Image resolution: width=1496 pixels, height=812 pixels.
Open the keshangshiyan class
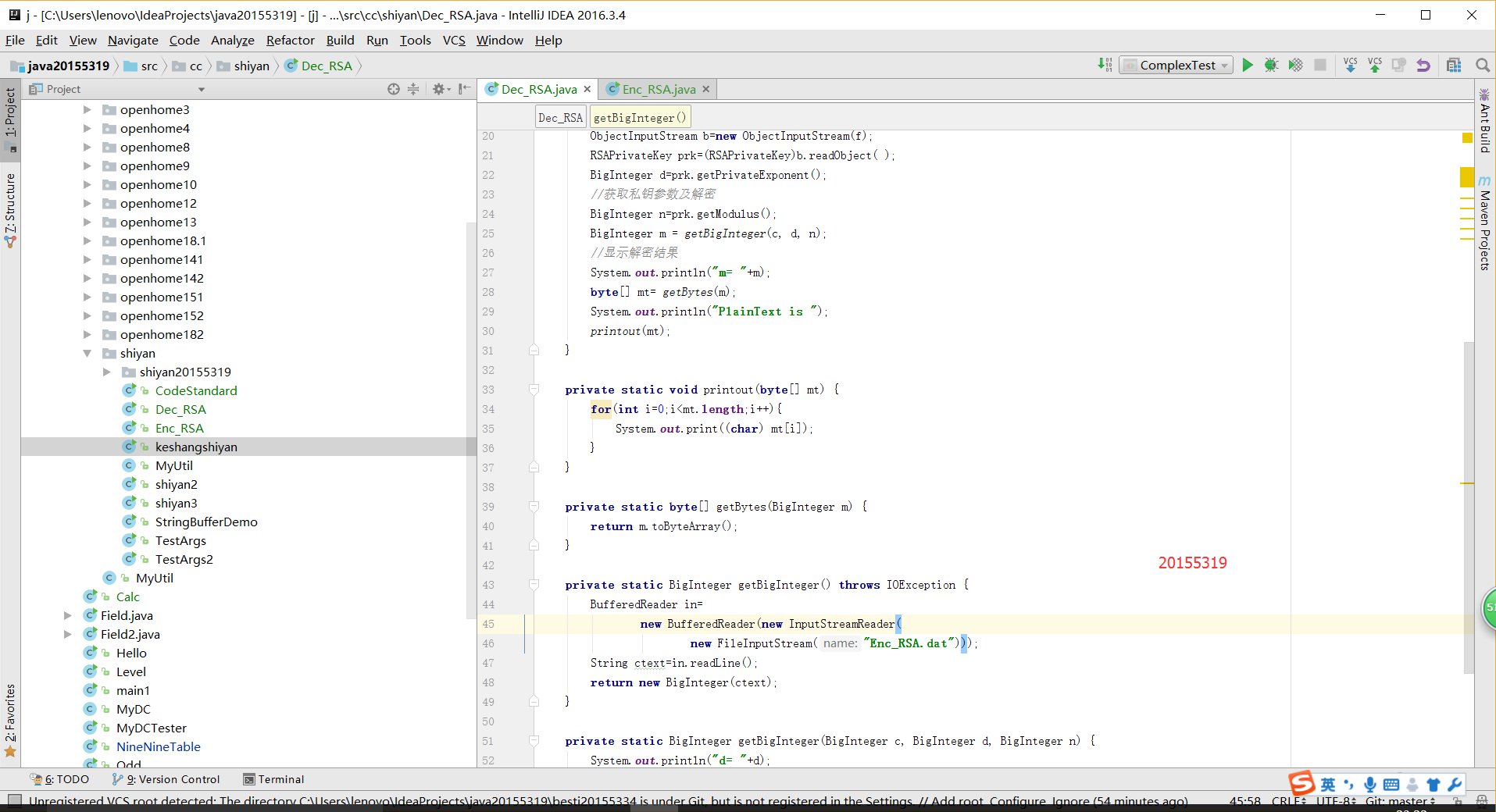pyautogui.click(x=196, y=447)
